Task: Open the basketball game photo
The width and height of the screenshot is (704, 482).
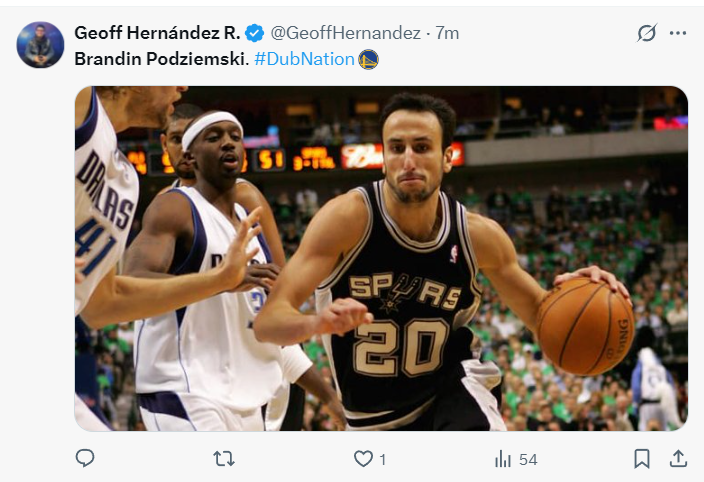Action: [381, 258]
